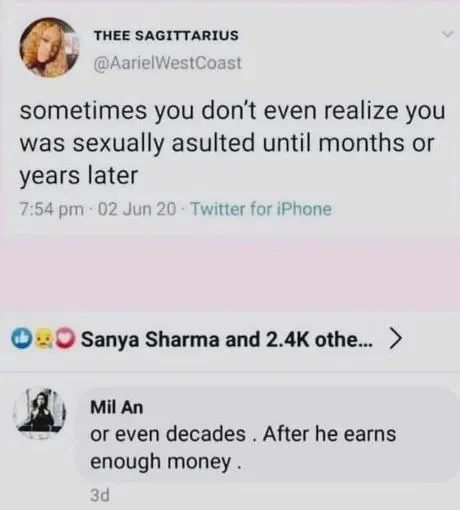Click the 3d comment timestamp
Image resolution: width=460 pixels, height=510 pixels.
(x=100, y=495)
